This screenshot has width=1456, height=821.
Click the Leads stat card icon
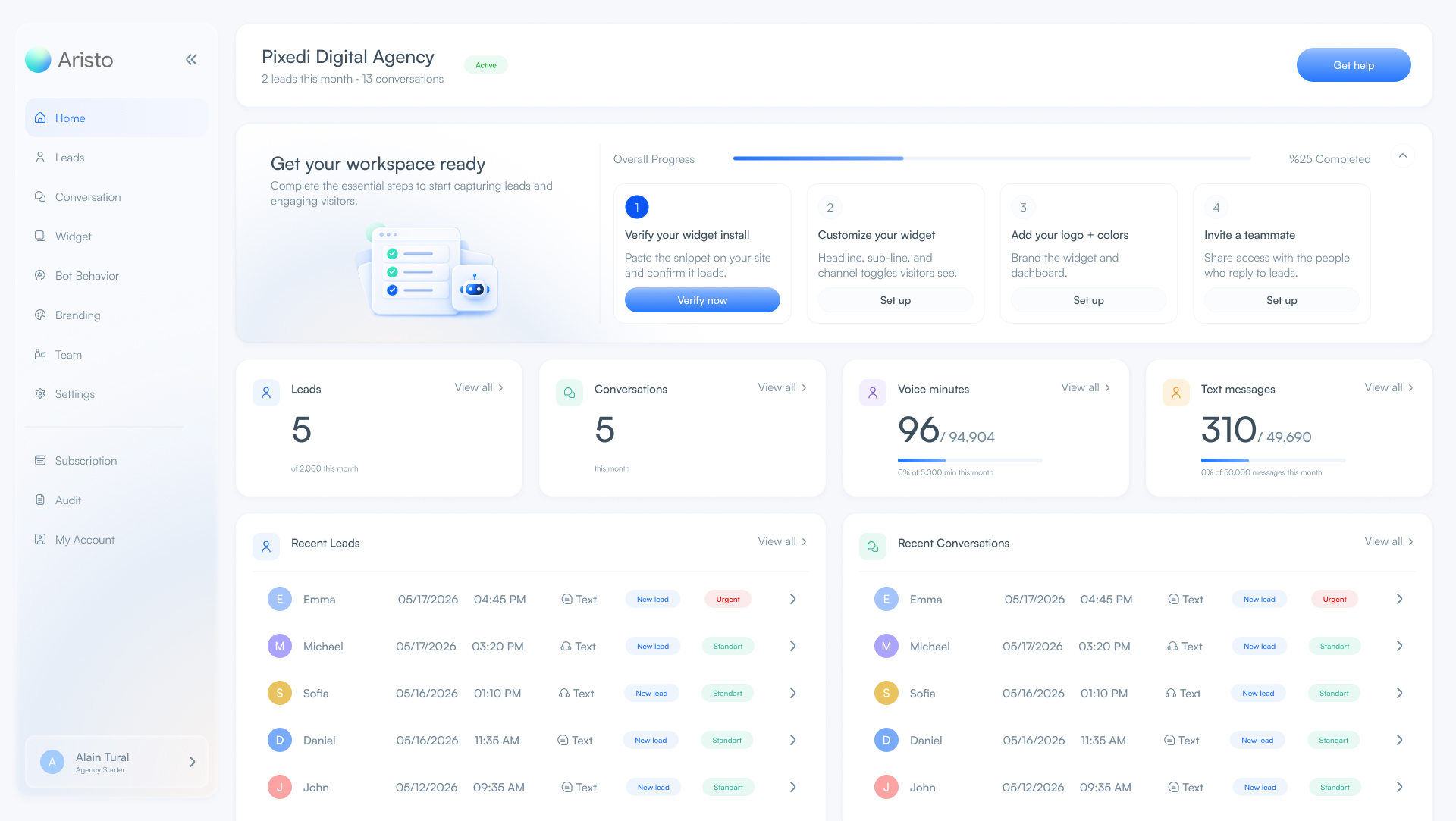(266, 393)
